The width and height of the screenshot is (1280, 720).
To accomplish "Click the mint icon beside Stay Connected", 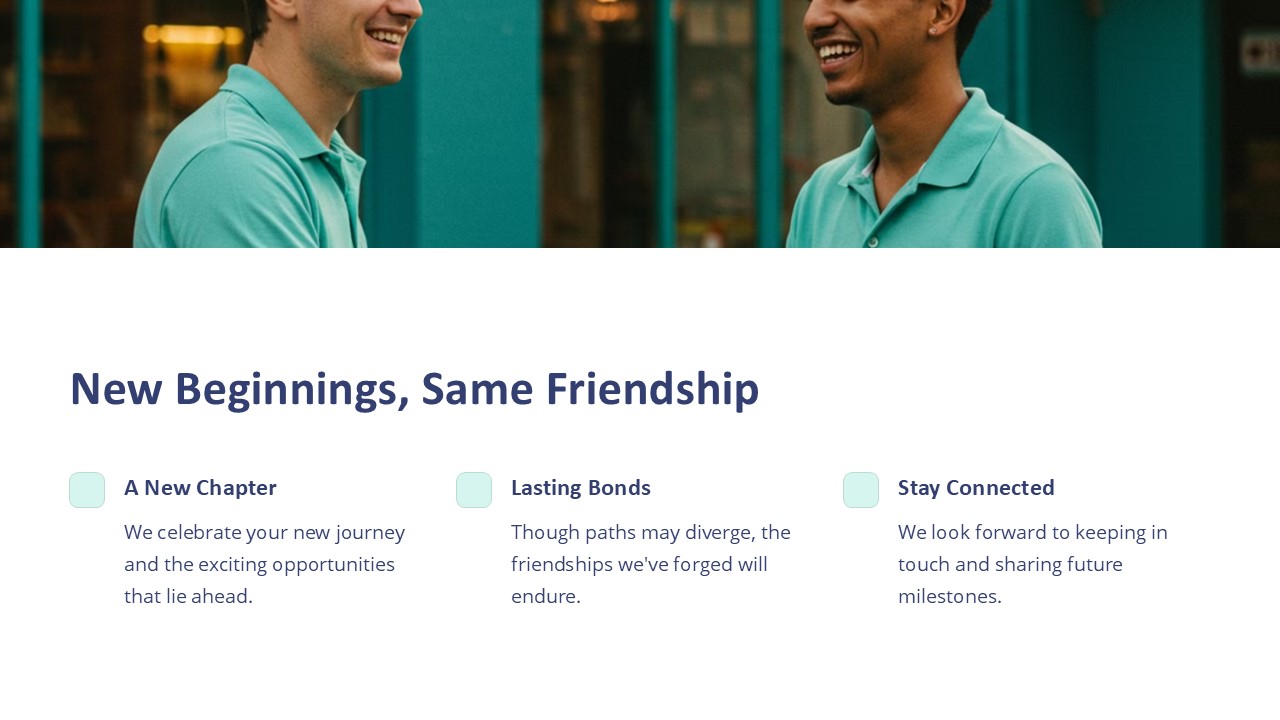I will (861, 490).
